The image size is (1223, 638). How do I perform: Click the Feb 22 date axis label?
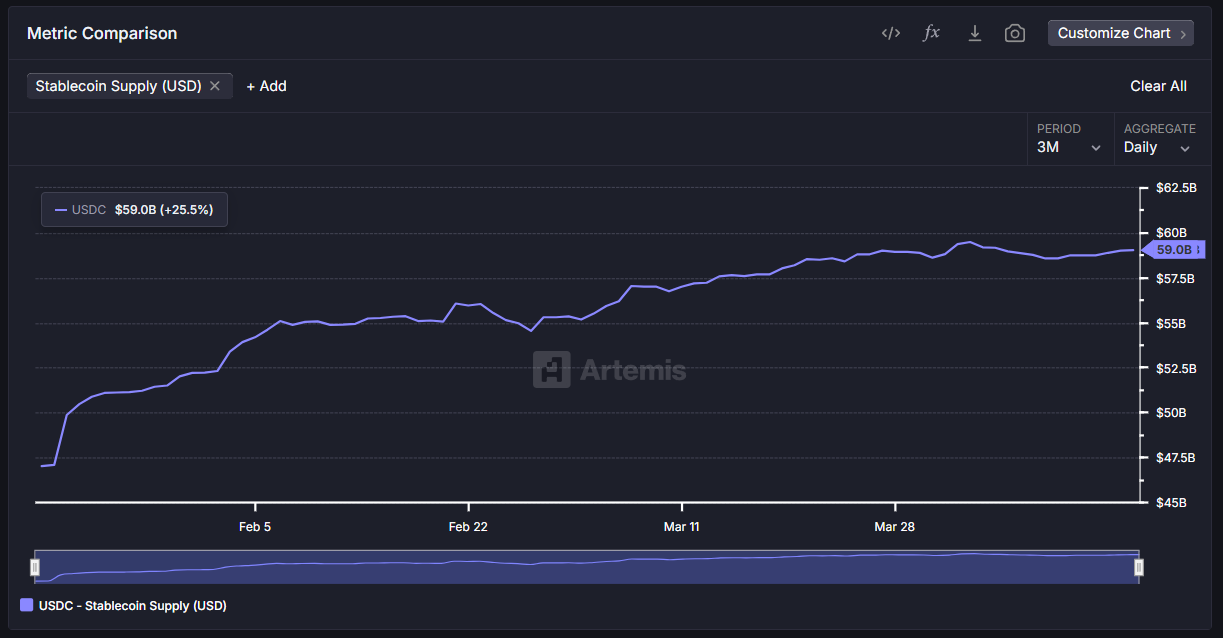[x=468, y=527]
